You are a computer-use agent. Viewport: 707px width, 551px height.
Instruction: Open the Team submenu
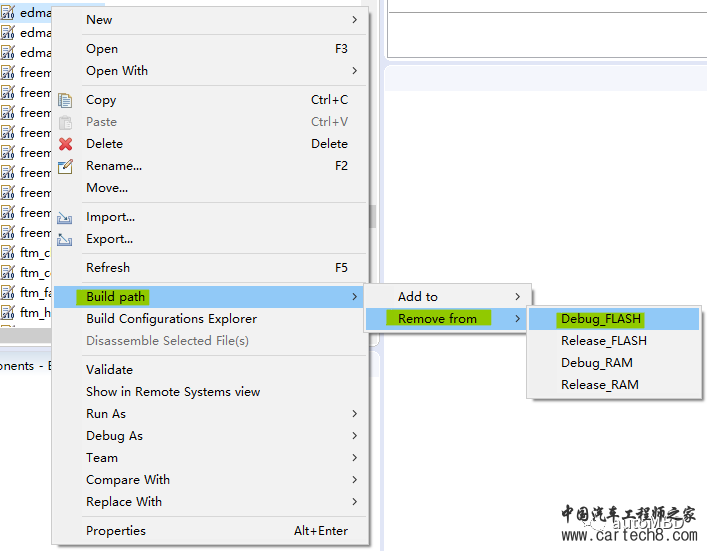click(211, 458)
